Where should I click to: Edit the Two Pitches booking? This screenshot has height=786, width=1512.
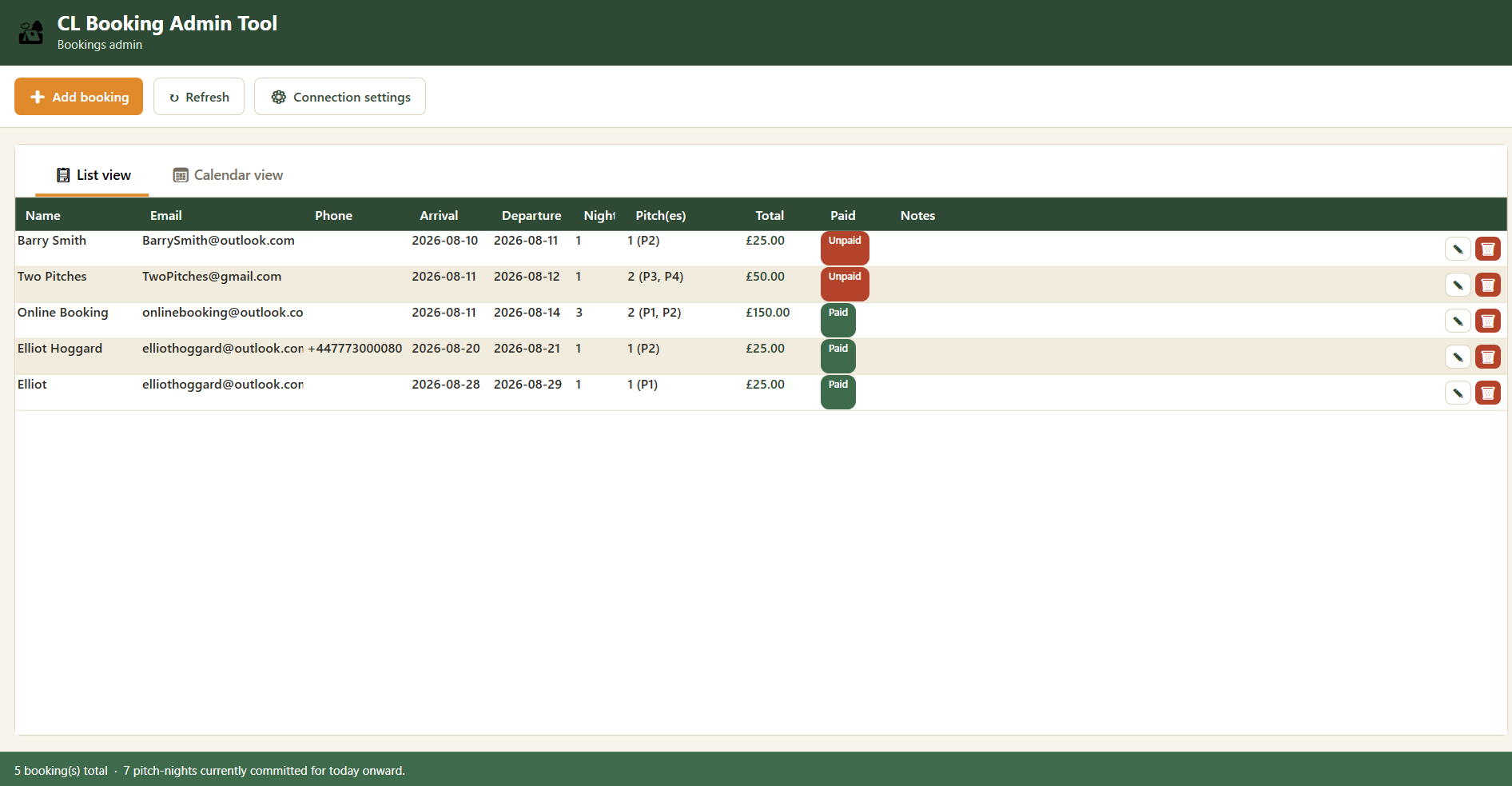coord(1458,285)
